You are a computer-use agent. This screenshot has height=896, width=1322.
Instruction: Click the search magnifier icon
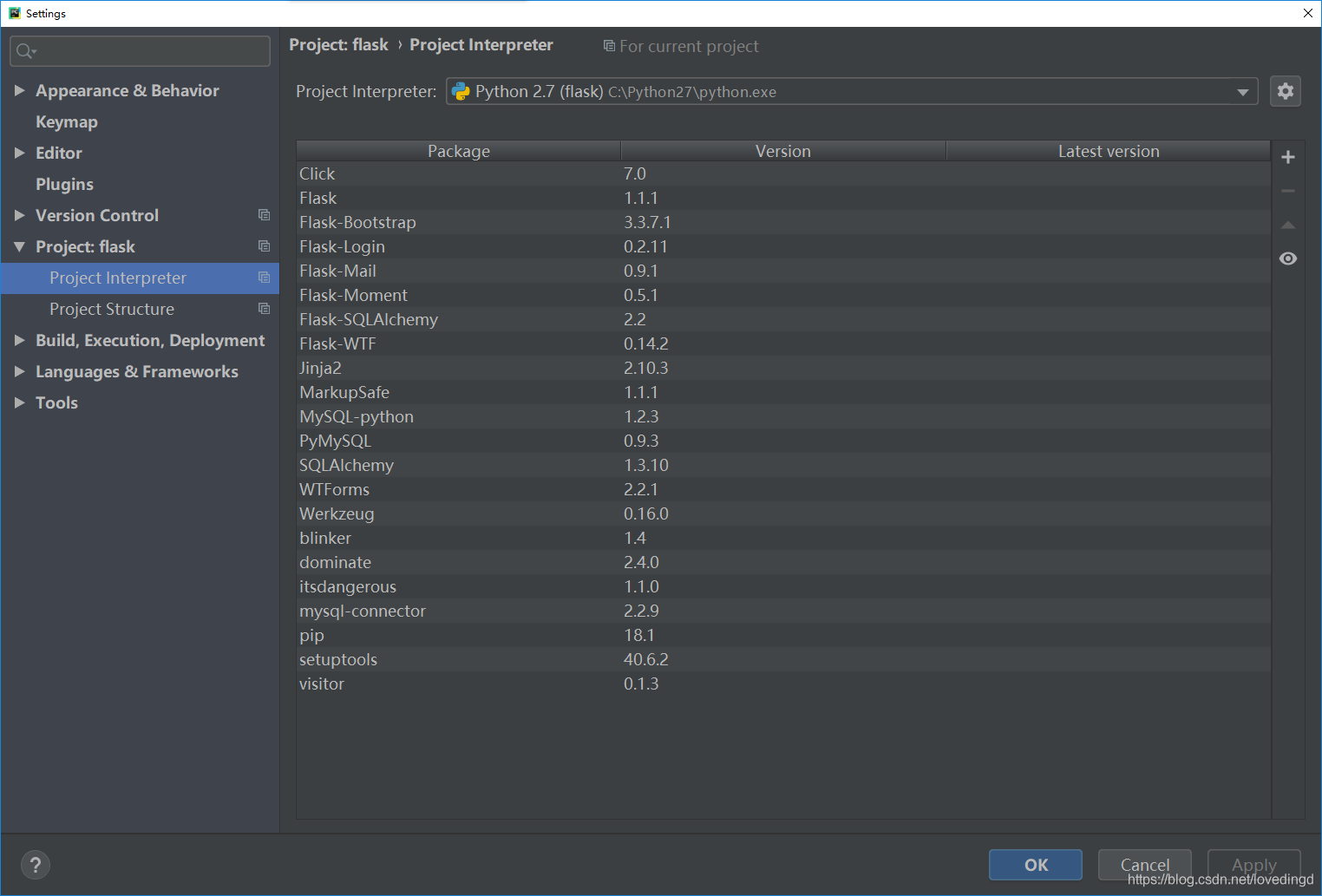pos(26,51)
